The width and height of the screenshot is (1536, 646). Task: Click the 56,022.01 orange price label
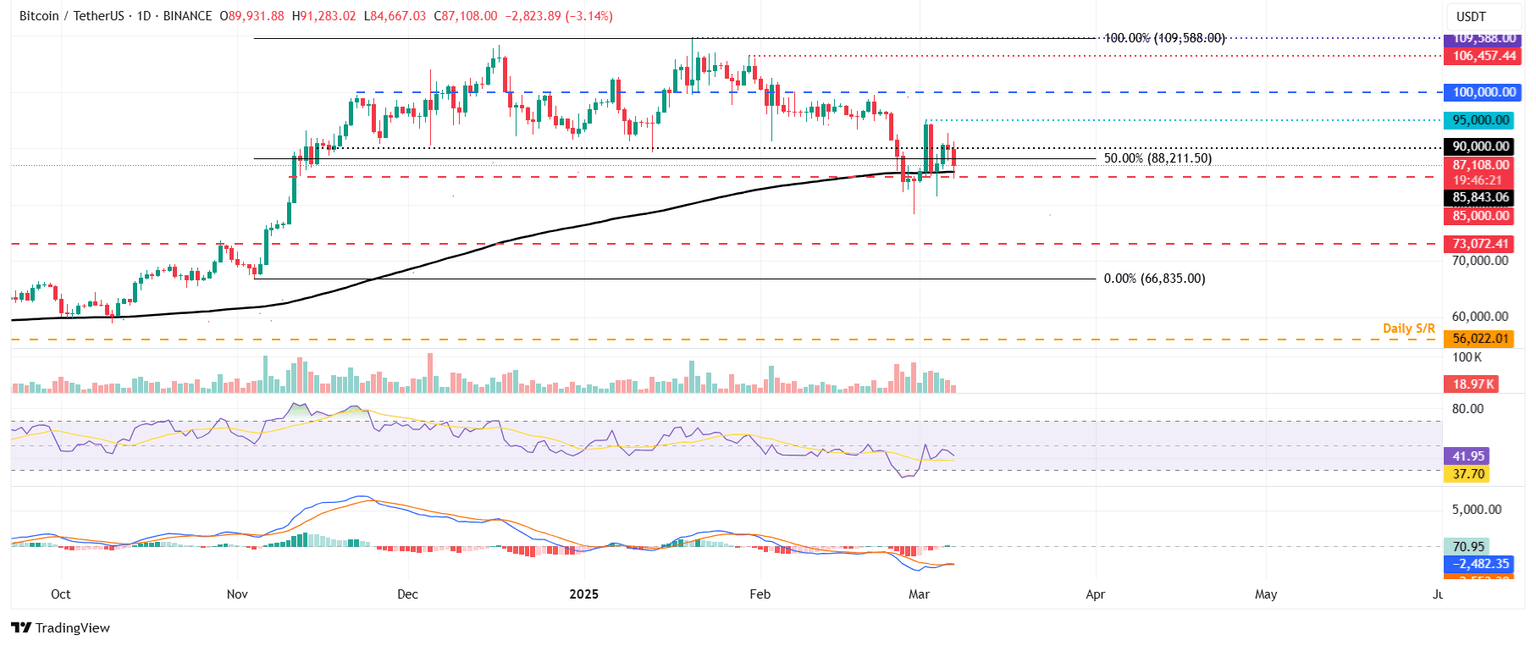coord(1478,339)
